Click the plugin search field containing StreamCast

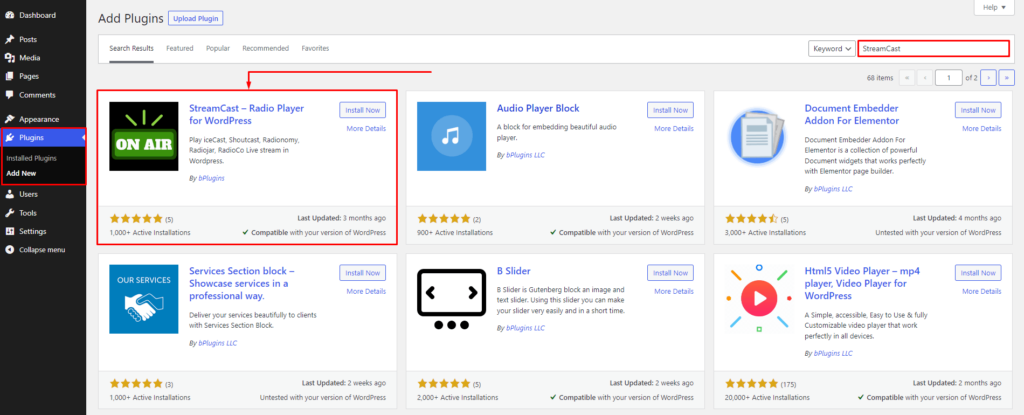(933, 48)
